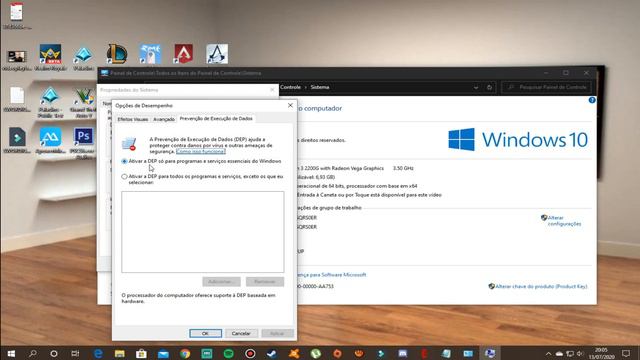Open the Windows Start menu
Image resolution: width=640 pixels, height=360 pixels.
click(x=11, y=353)
